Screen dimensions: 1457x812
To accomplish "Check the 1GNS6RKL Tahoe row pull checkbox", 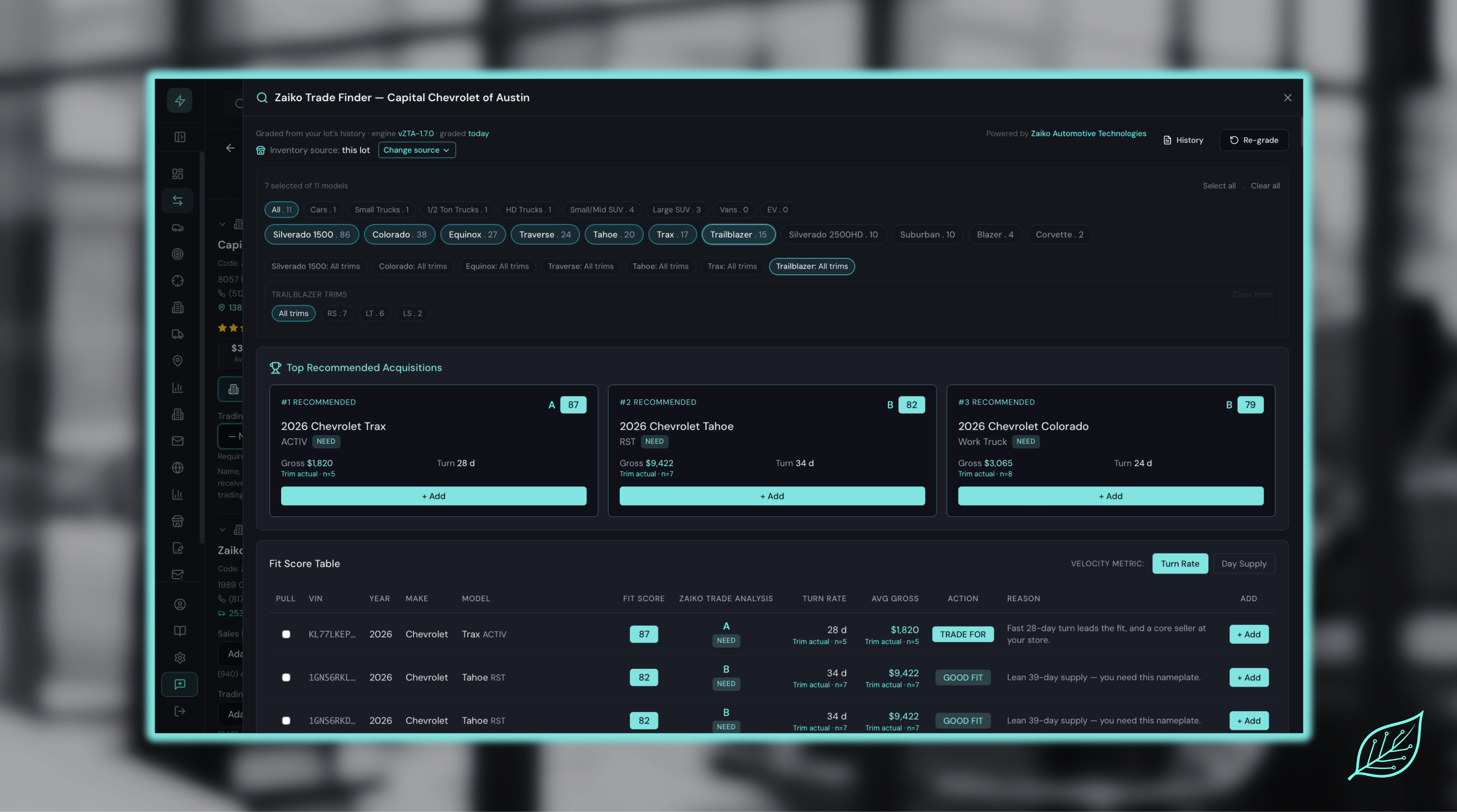I will (x=286, y=678).
